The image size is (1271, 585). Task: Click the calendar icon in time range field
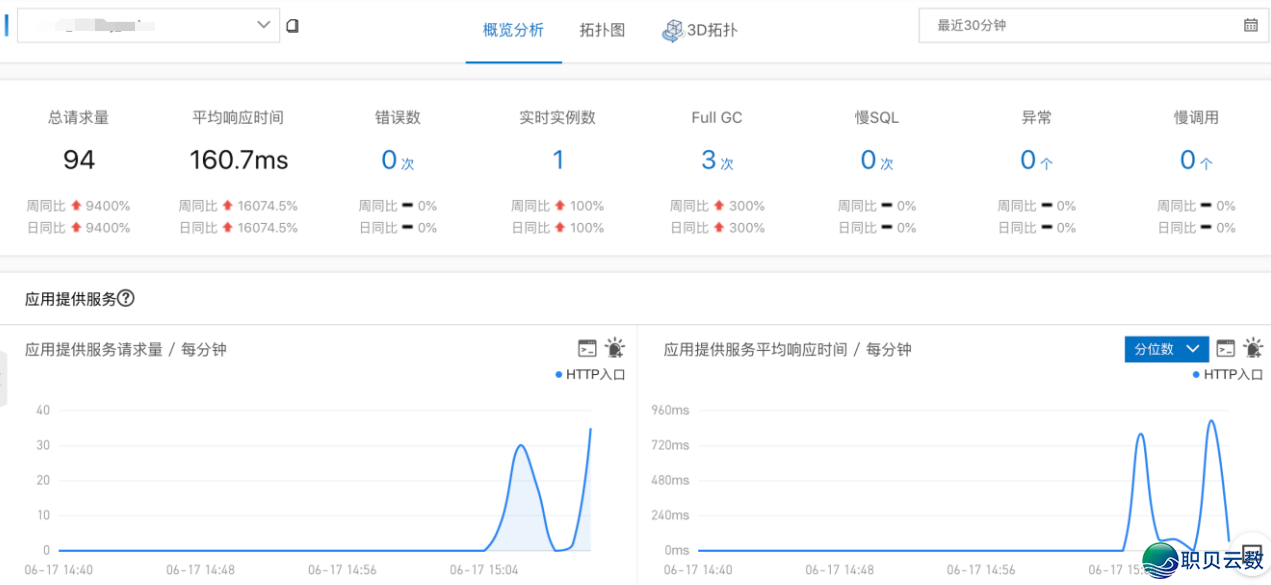pos(1250,26)
